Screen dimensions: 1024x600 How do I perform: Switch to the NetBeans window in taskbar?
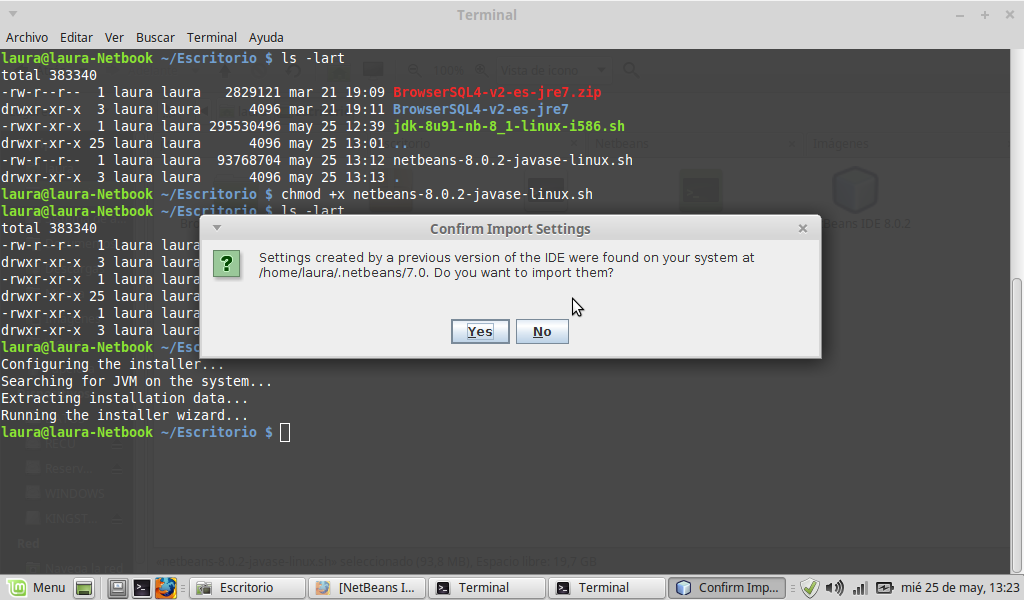coord(366,588)
